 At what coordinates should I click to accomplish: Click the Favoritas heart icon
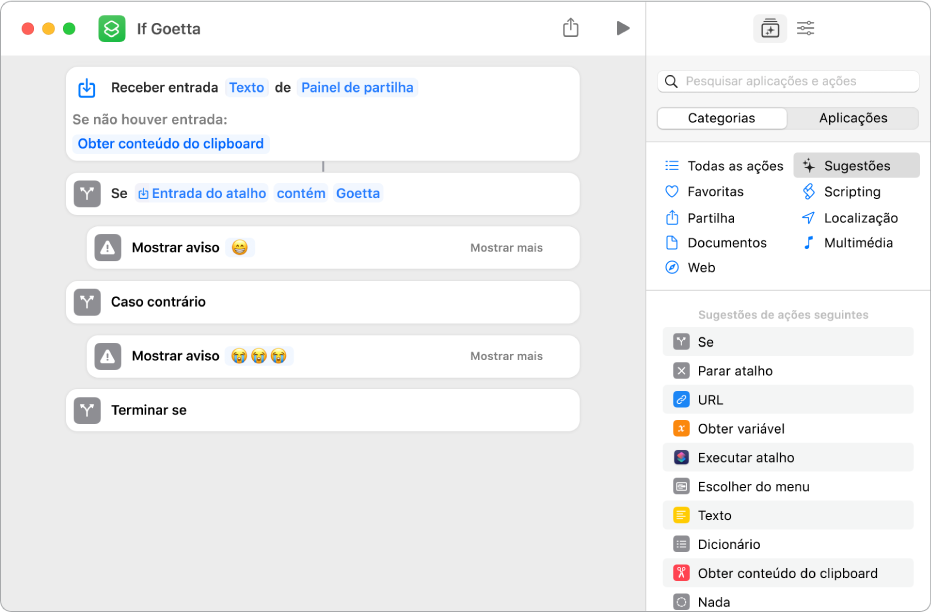click(670, 191)
